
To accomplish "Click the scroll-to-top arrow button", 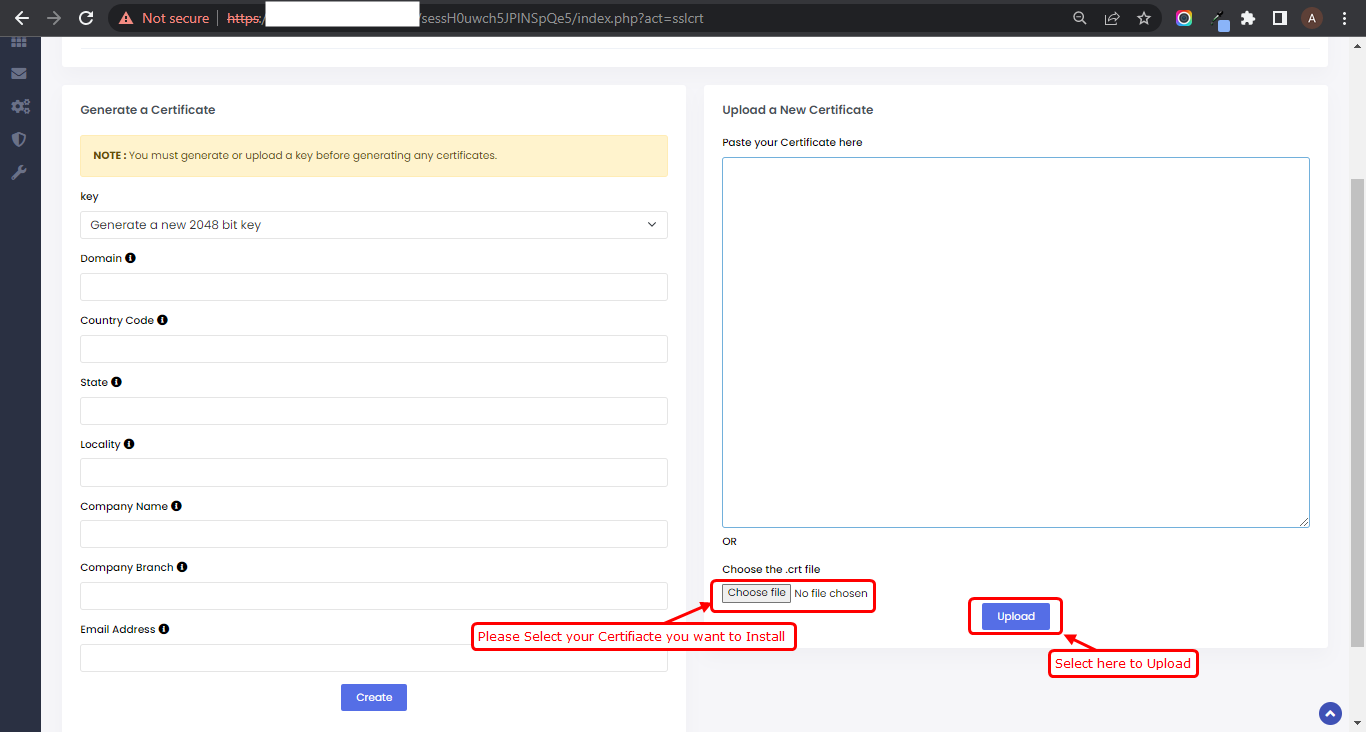I will coord(1329,713).
